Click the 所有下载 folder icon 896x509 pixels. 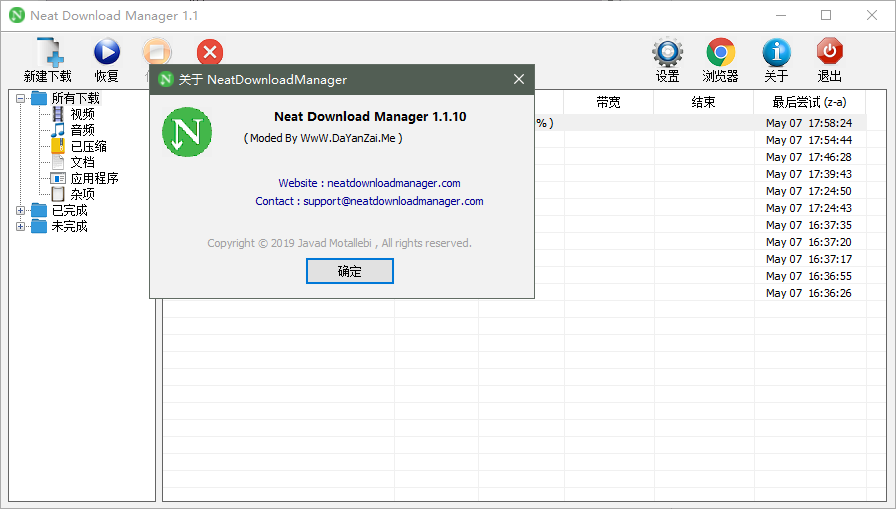point(39,98)
